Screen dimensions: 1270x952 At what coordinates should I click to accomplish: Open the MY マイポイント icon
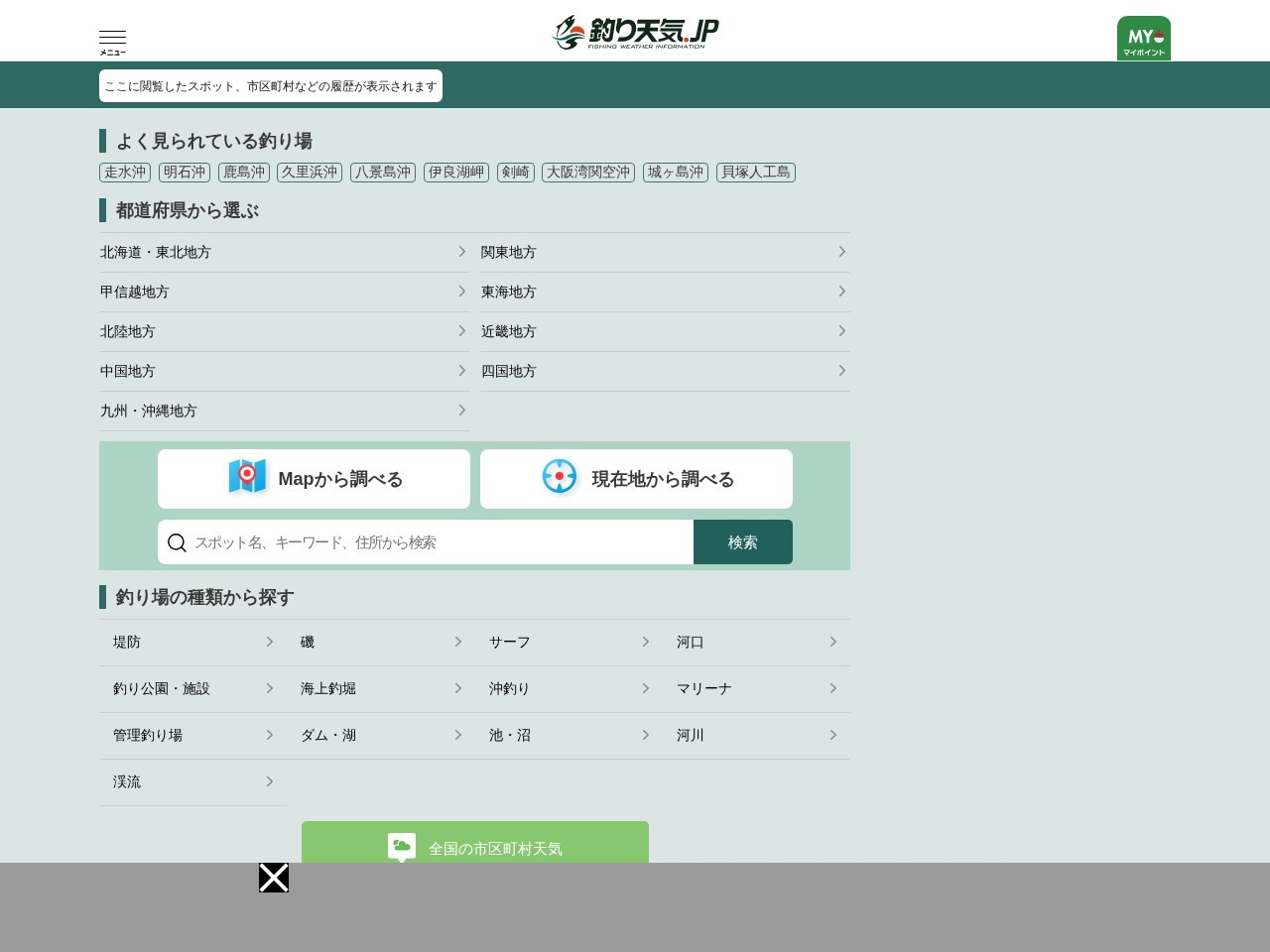[1143, 39]
